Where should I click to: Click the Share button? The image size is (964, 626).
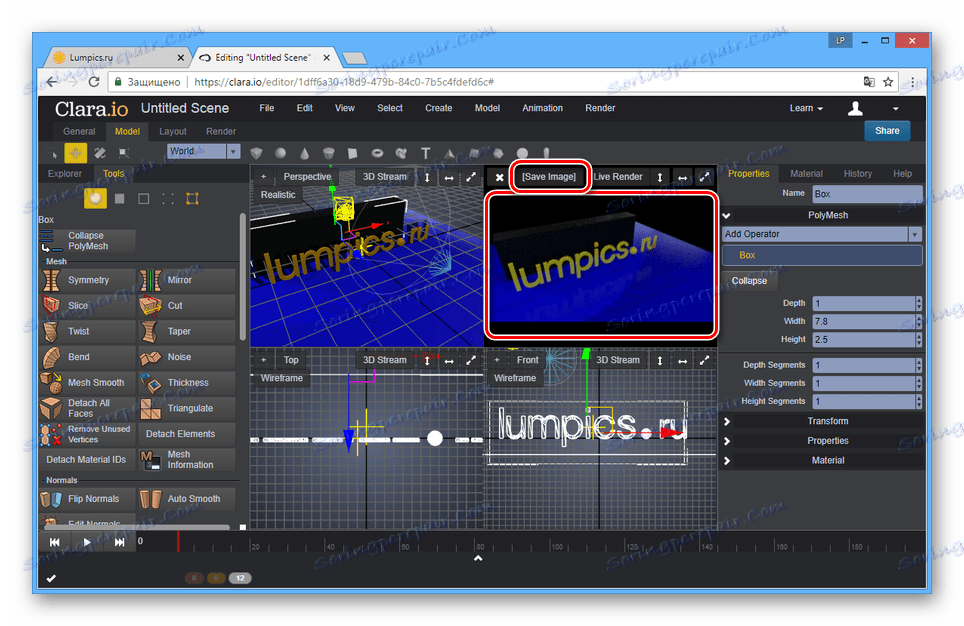pos(887,131)
